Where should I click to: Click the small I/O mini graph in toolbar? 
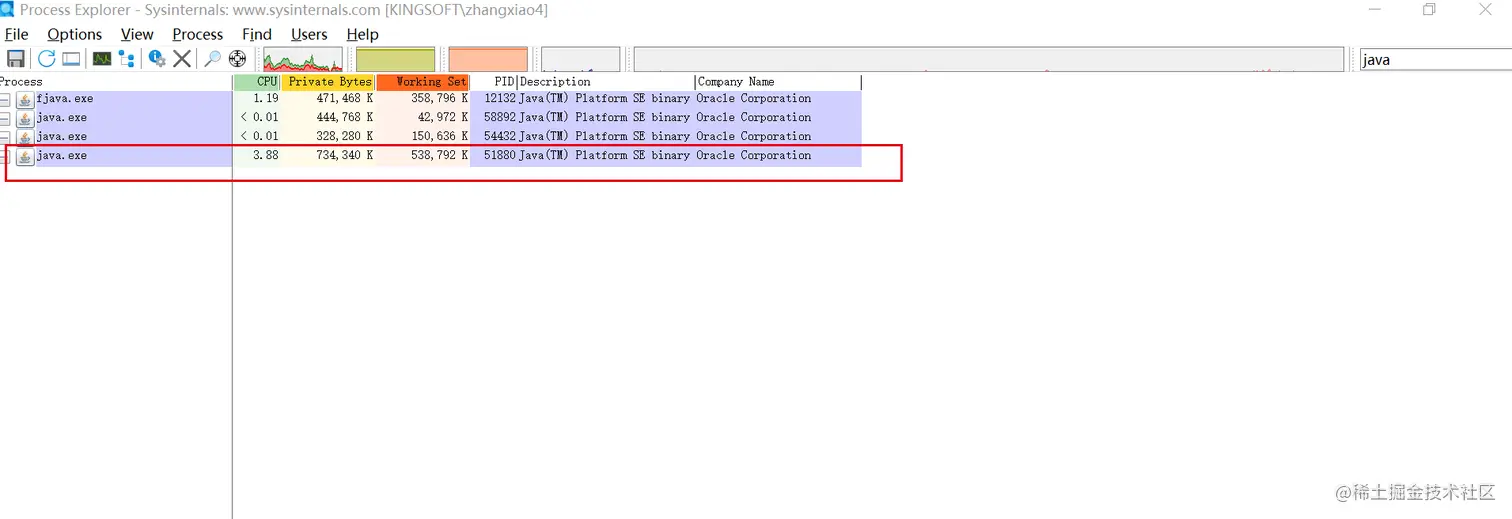tap(581, 59)
